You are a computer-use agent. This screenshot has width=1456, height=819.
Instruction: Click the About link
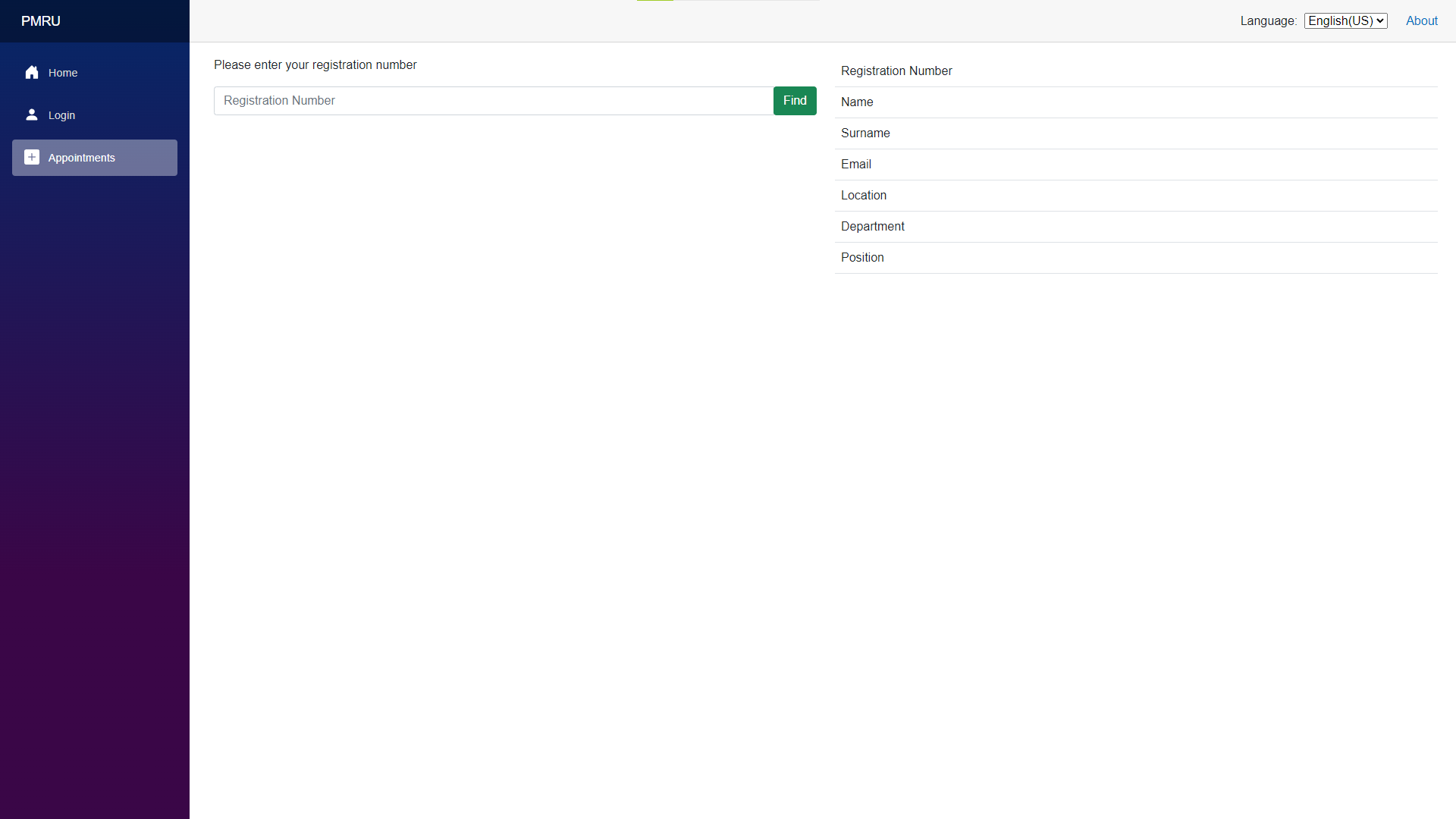1421,21
